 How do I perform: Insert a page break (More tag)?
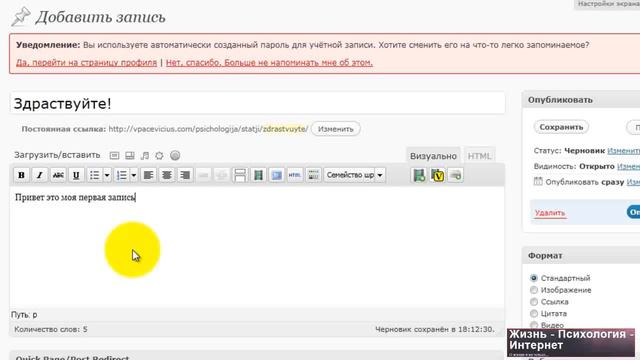[x=240, y=175]
